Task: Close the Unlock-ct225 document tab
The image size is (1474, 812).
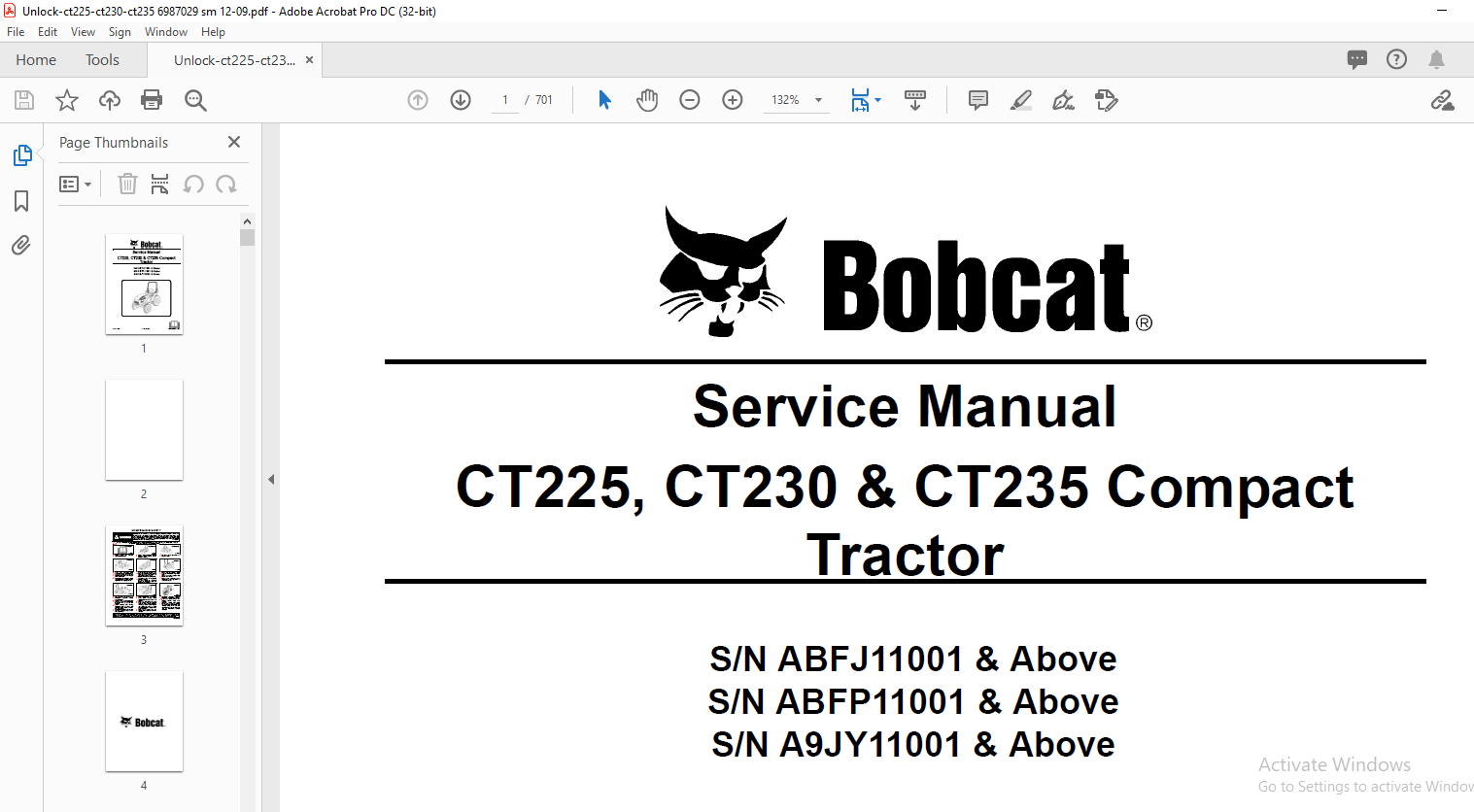Action: tap(309, 60)
